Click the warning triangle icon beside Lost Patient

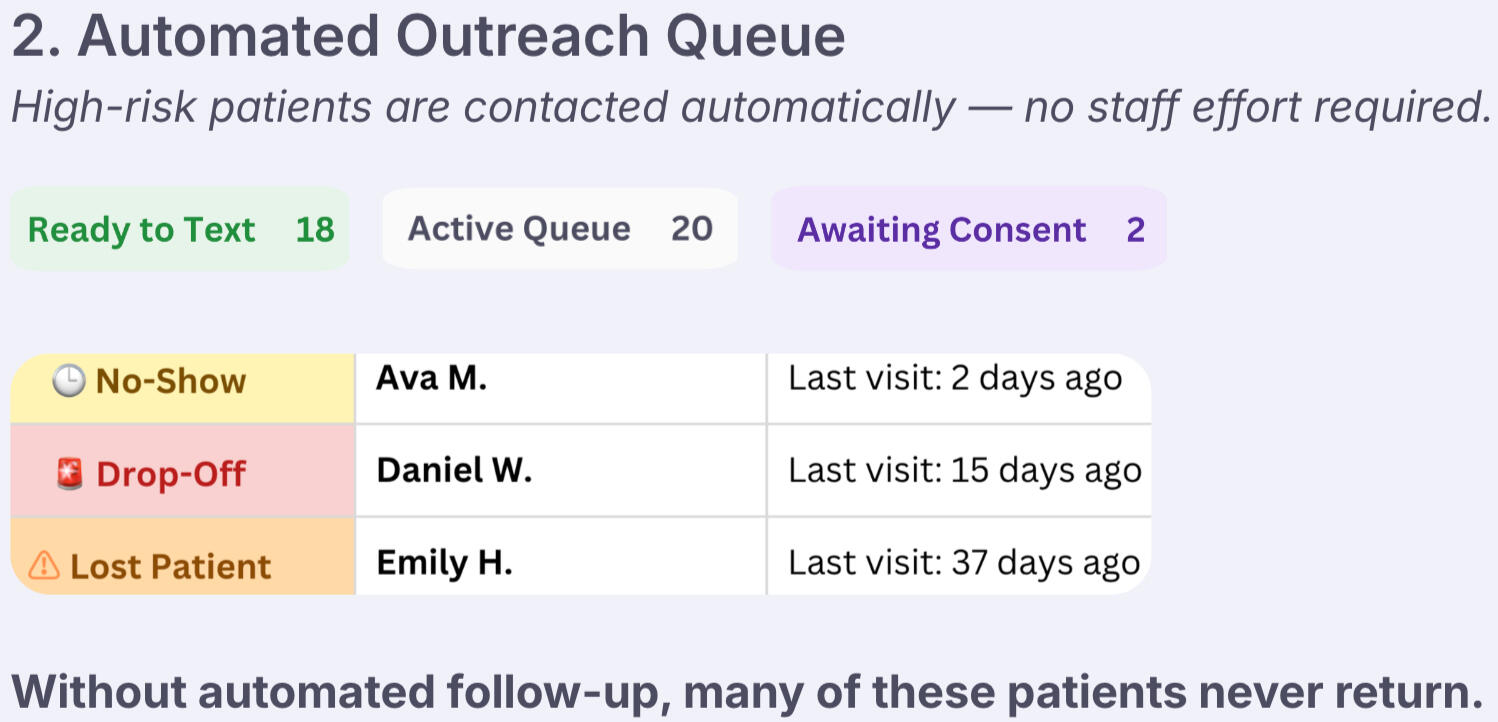pyautogui.click(x=44, y=566)
